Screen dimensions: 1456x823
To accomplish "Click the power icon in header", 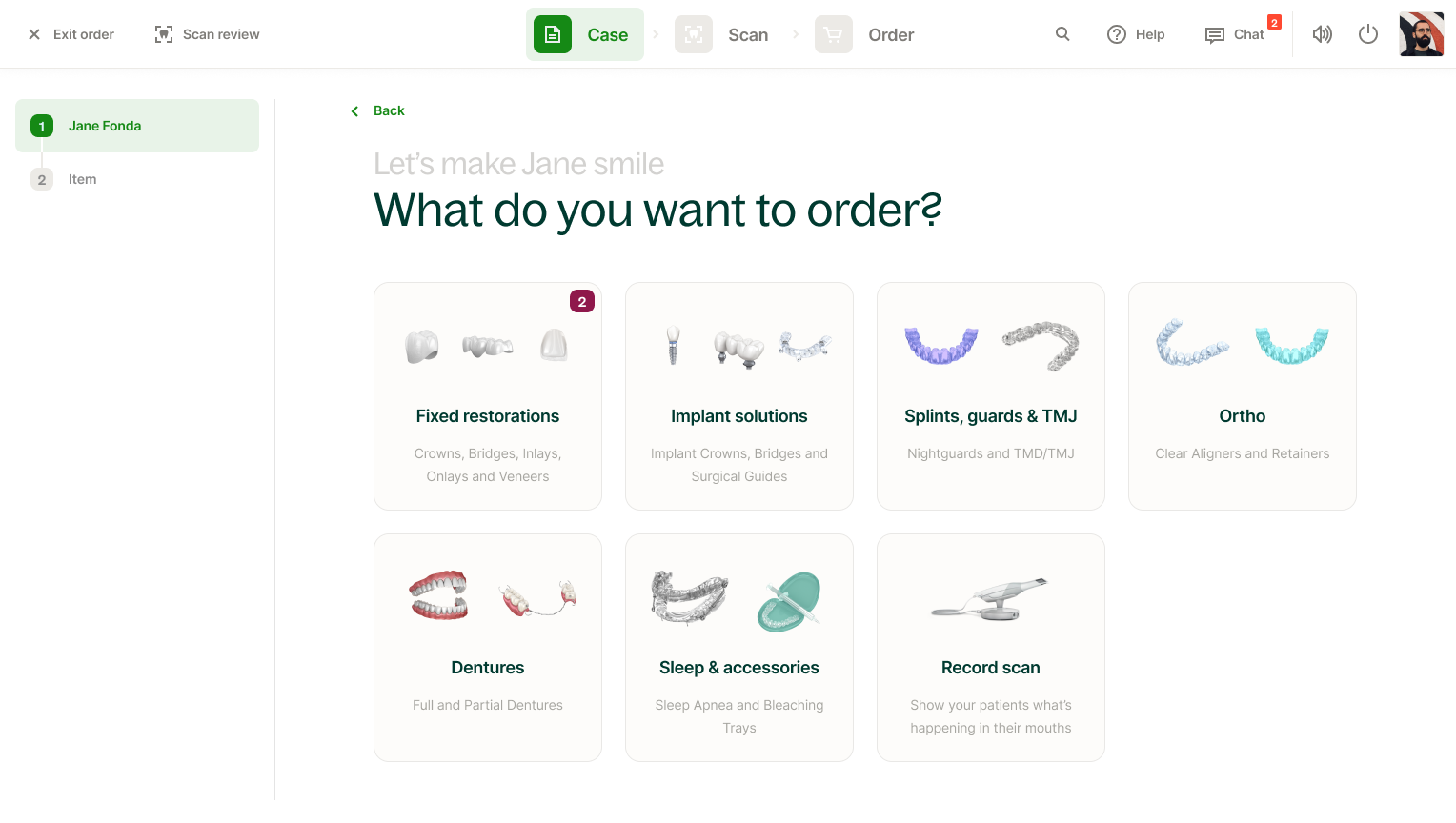I will point(1368,34).
